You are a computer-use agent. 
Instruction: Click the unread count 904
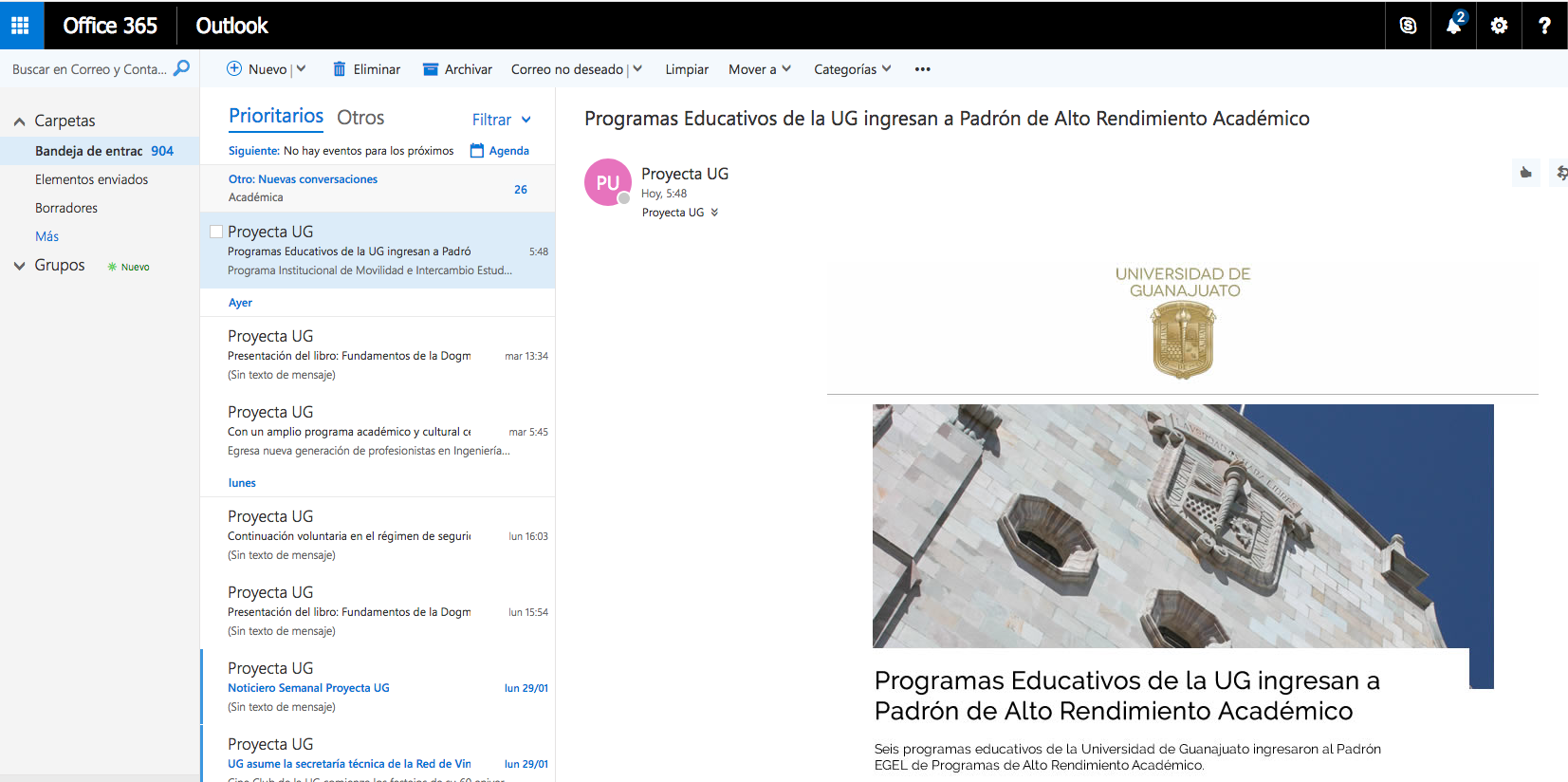[x=162, y=151]
